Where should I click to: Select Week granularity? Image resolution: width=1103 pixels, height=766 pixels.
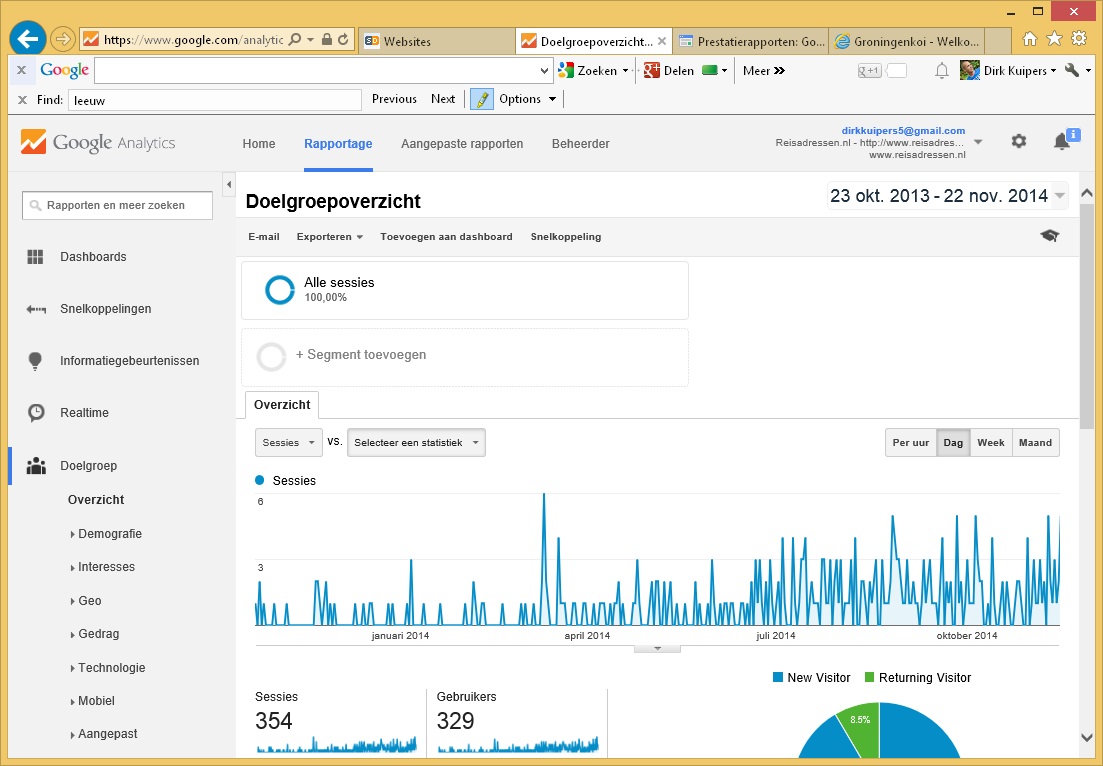click(x=990, y=442)
